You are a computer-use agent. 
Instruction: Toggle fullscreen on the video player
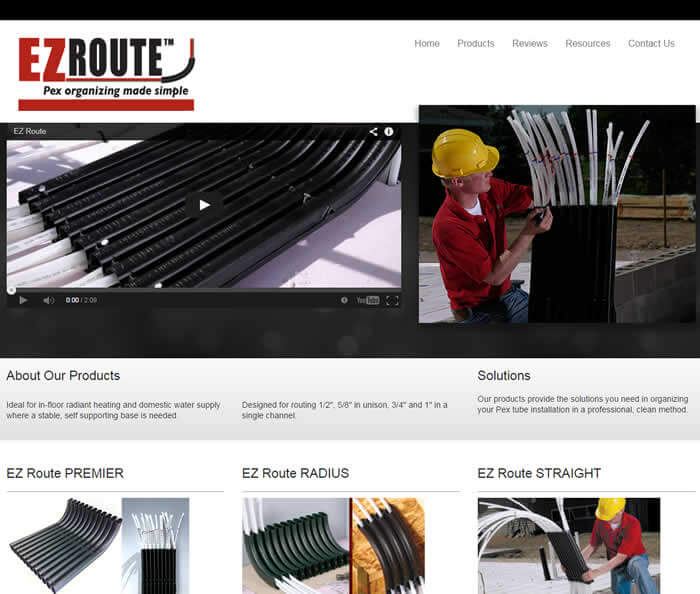tap(392, 300)
